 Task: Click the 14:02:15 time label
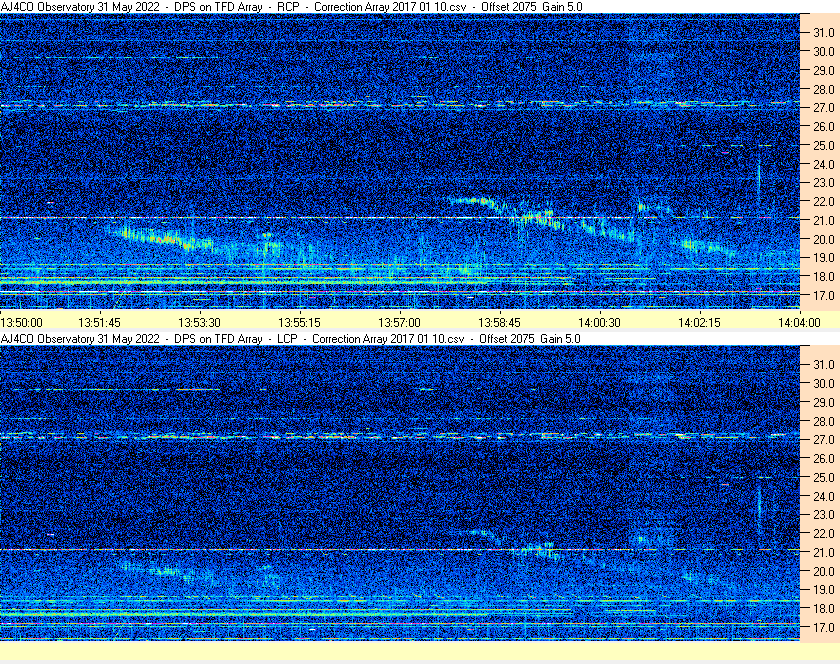tap(700, 323)
